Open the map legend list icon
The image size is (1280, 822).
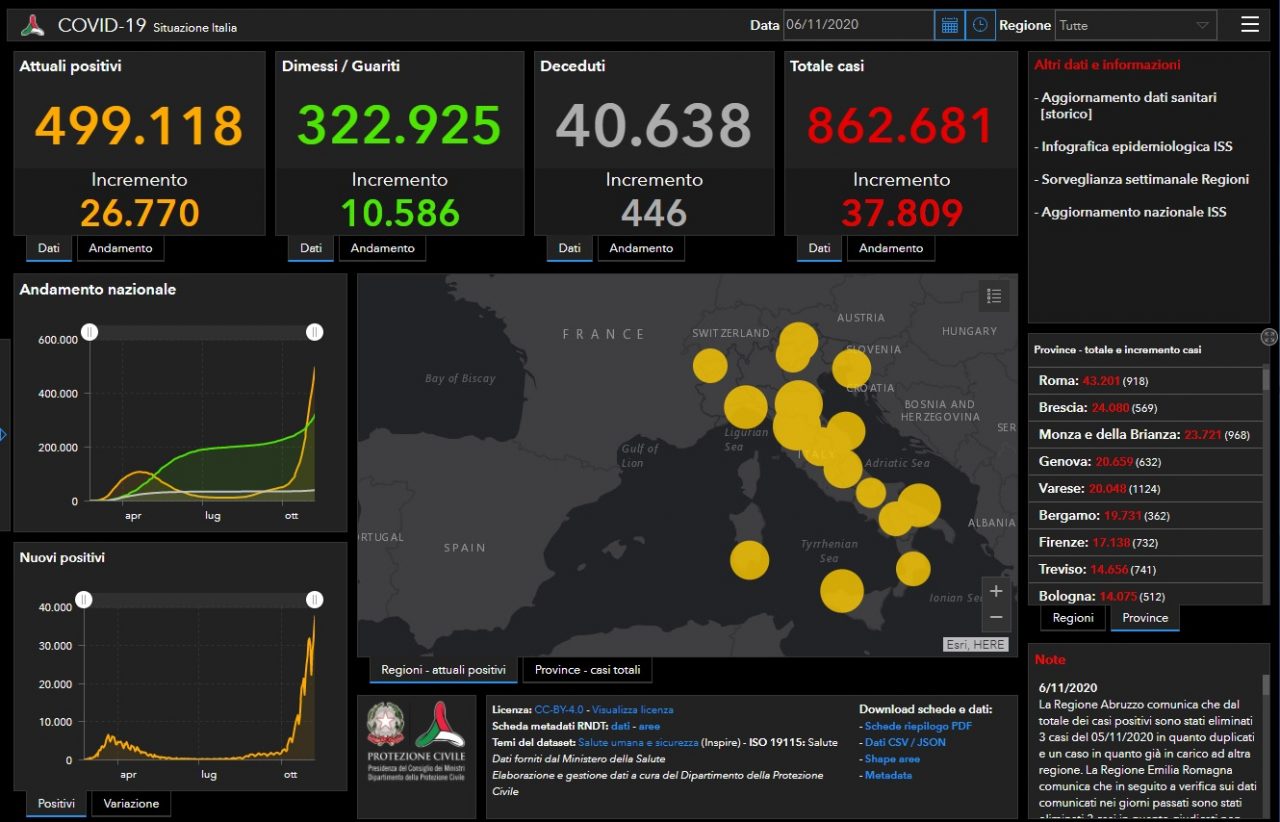point(994,296)
